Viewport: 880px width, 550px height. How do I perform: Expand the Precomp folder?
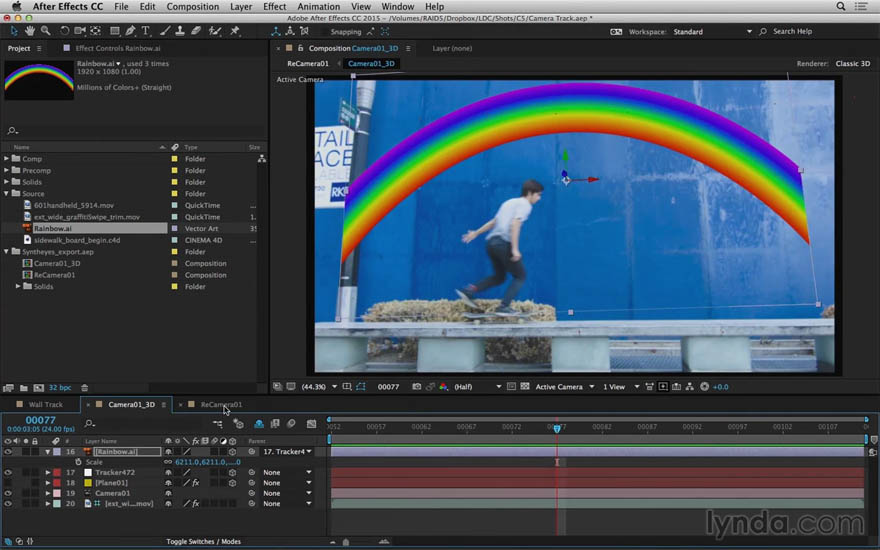[7, 171]
